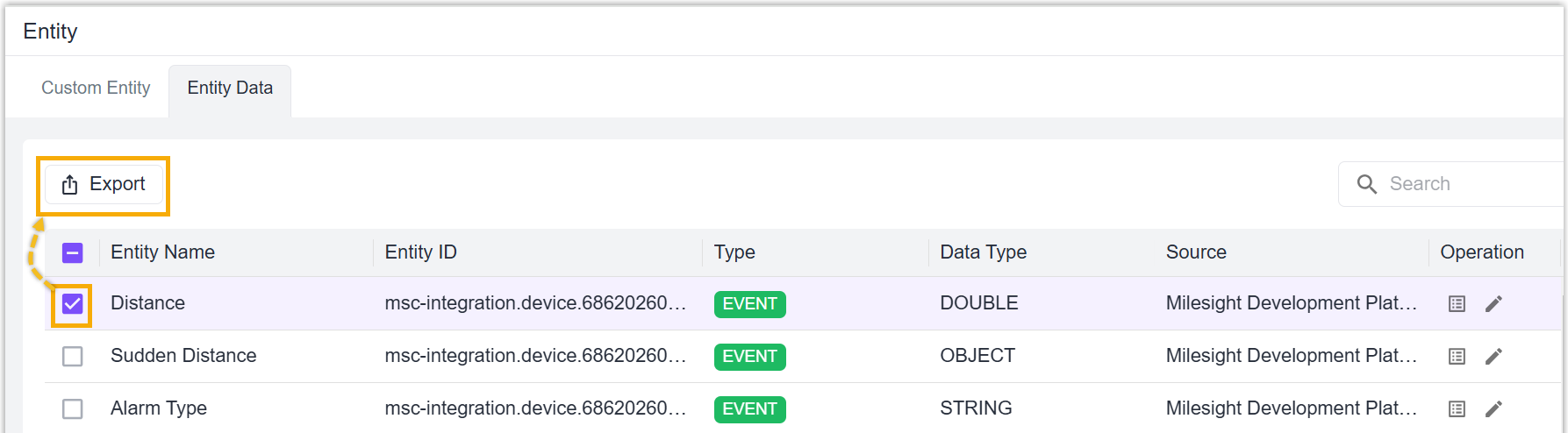
Task: Click the source cell of Alarm Type row
Action: (x=1292, y=408)
